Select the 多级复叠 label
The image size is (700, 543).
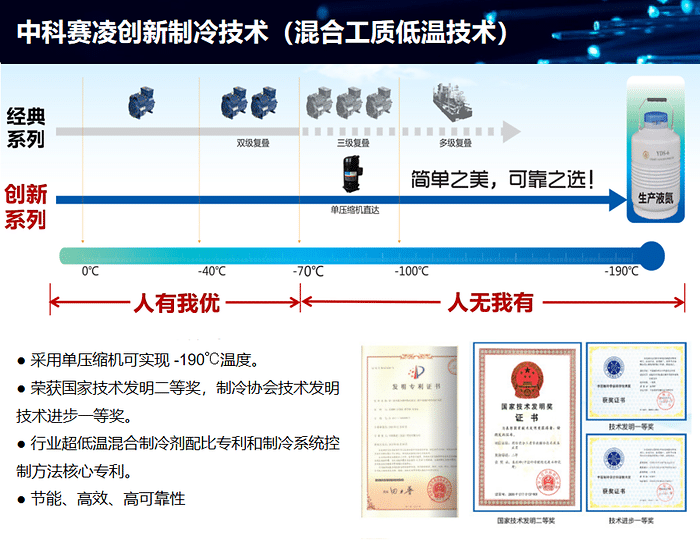(x=455, y=143)
